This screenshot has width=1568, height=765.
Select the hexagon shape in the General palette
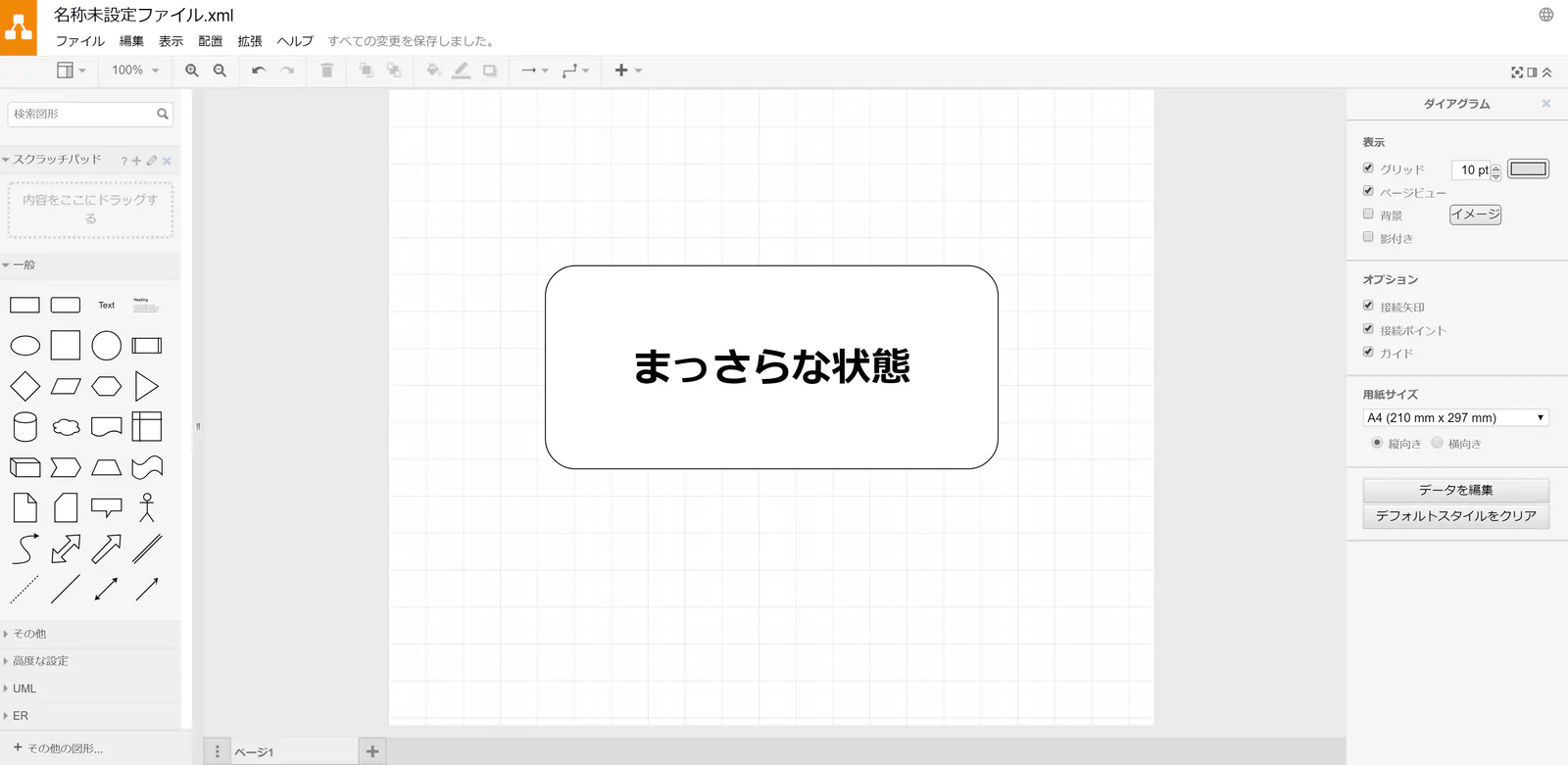(x=107, y=386)
